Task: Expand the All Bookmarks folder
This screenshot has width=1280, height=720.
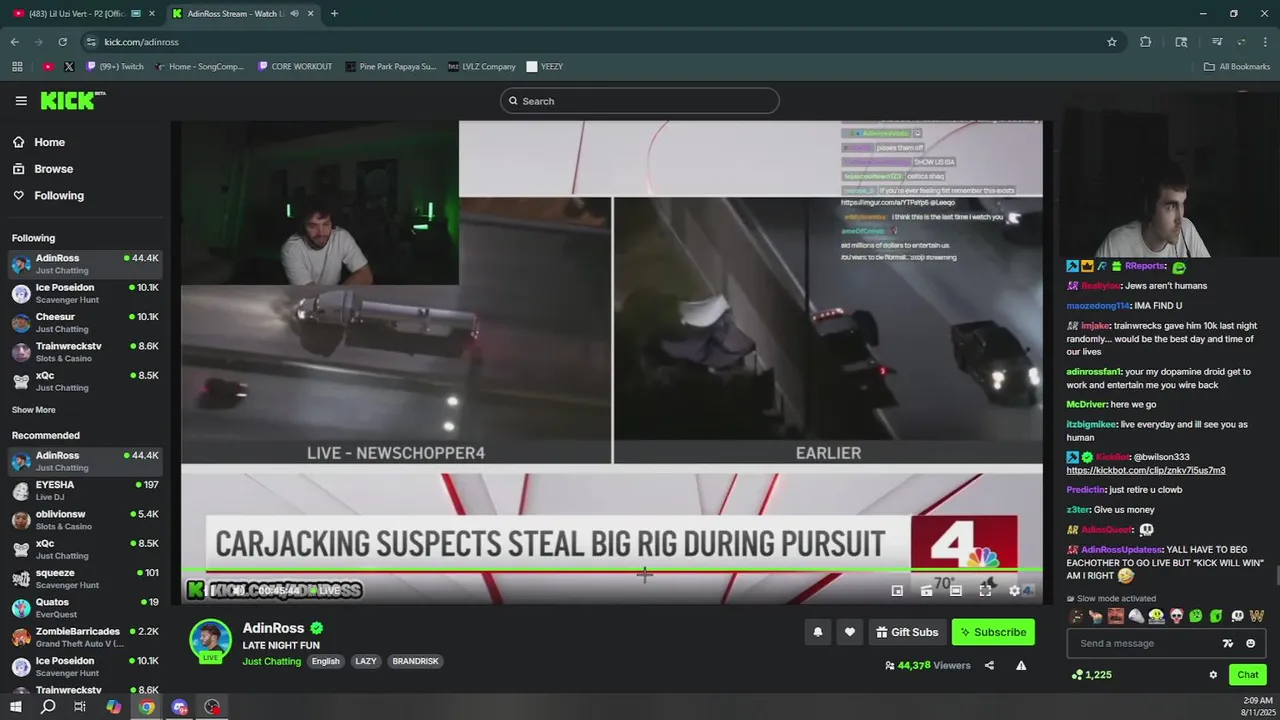Action: 1237,67
